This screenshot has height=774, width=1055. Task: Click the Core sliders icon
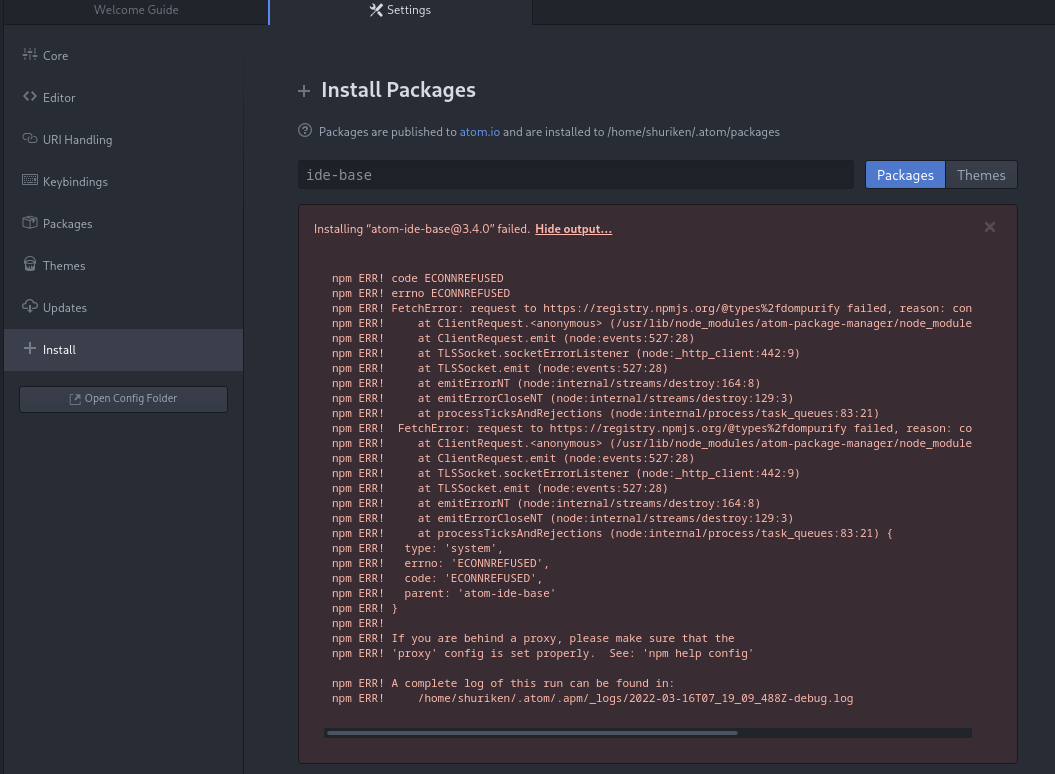point(30,55)
